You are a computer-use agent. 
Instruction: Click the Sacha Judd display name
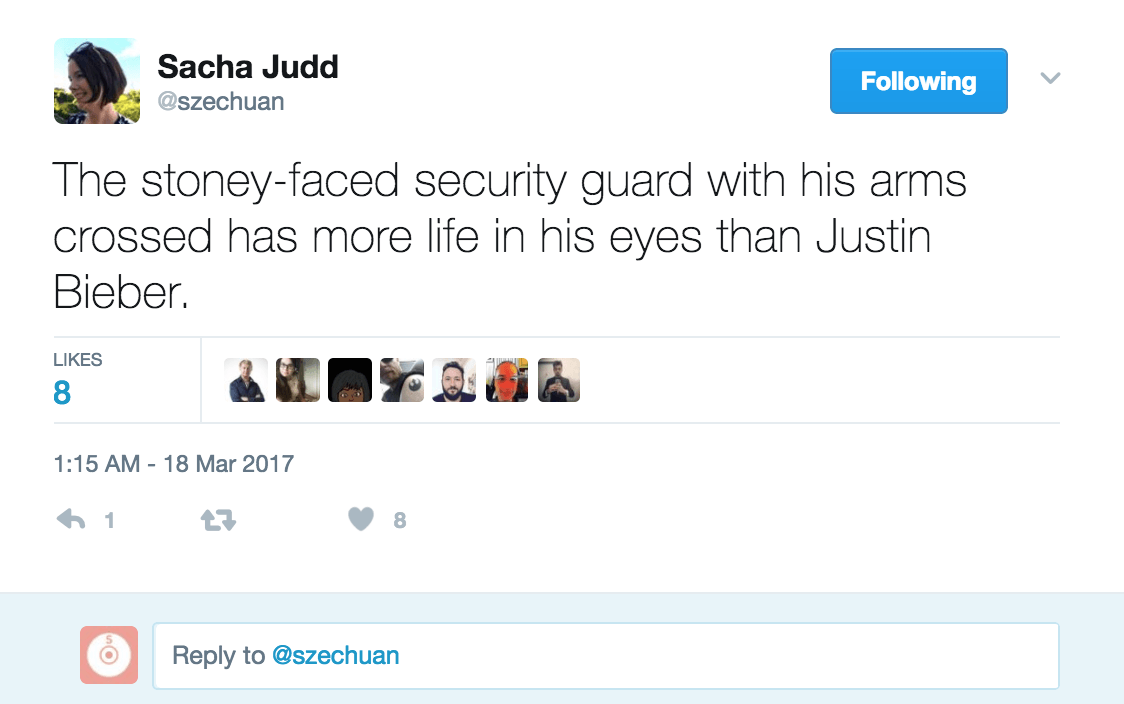pos(248,67)
